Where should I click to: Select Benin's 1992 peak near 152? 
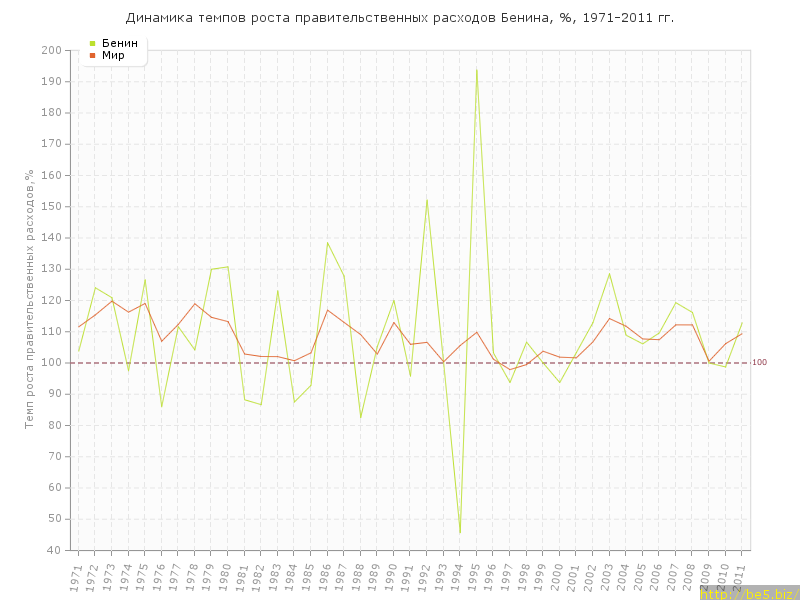[x=427, y=199]
